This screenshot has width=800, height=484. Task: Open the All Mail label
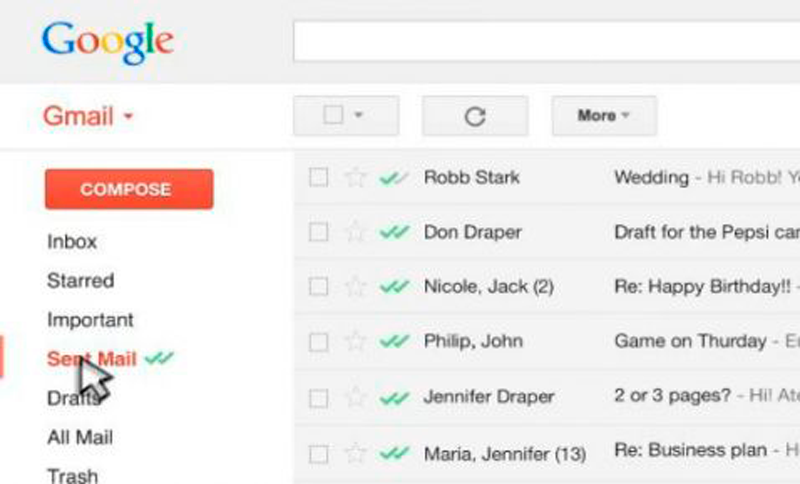click(80, 437)
